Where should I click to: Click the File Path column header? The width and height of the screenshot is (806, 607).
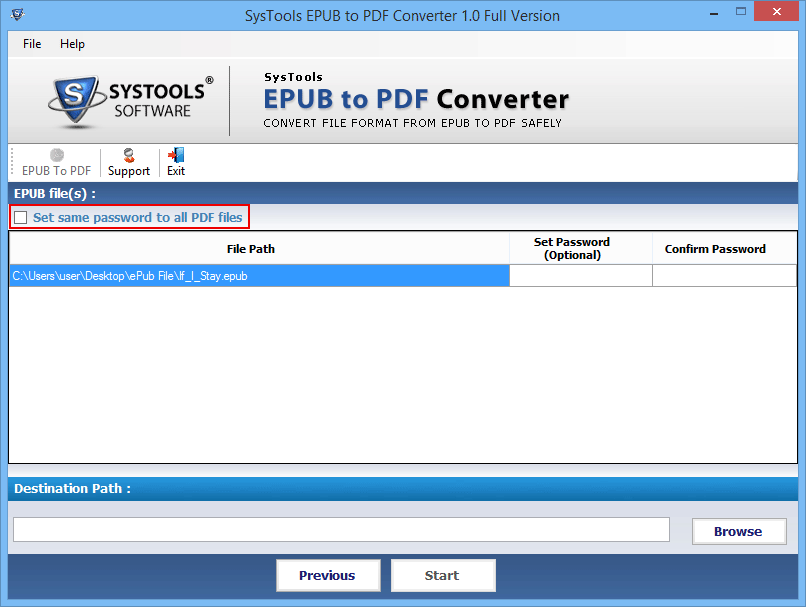260,249
